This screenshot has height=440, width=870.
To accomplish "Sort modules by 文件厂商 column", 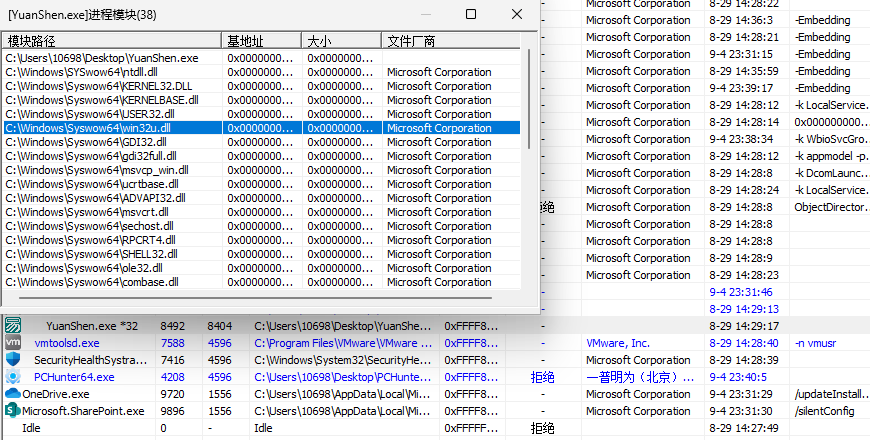I will (451, 41).
